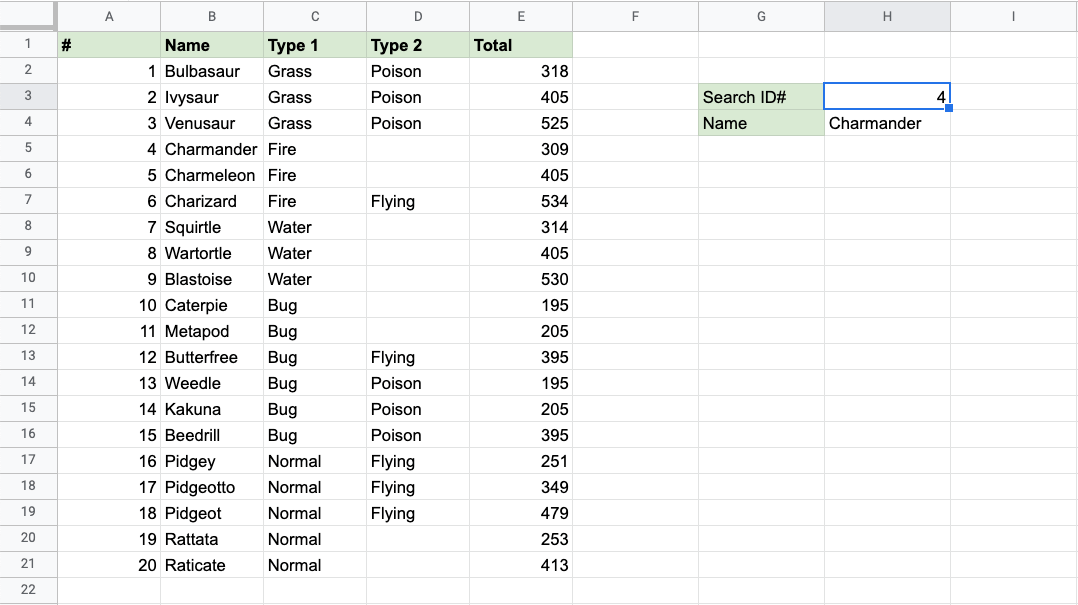Select row 1 header

[x=28, y=45]
